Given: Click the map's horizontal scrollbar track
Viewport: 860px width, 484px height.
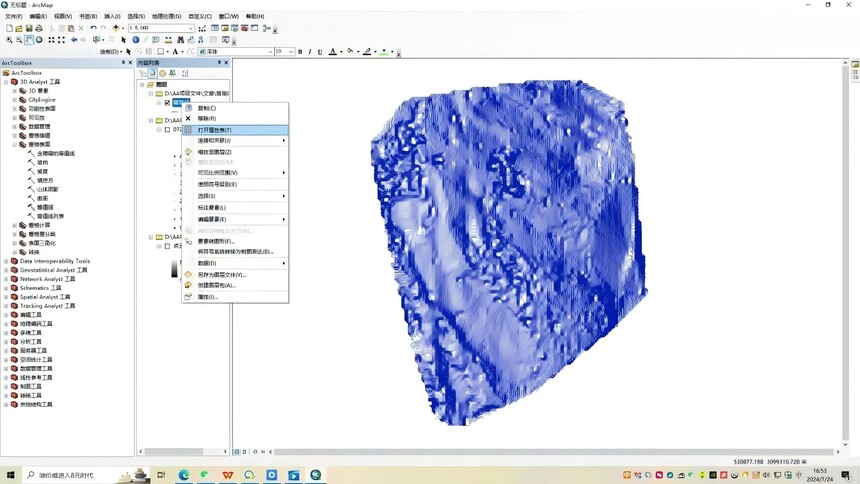Looking at the screenshot, I should [554, 452].
